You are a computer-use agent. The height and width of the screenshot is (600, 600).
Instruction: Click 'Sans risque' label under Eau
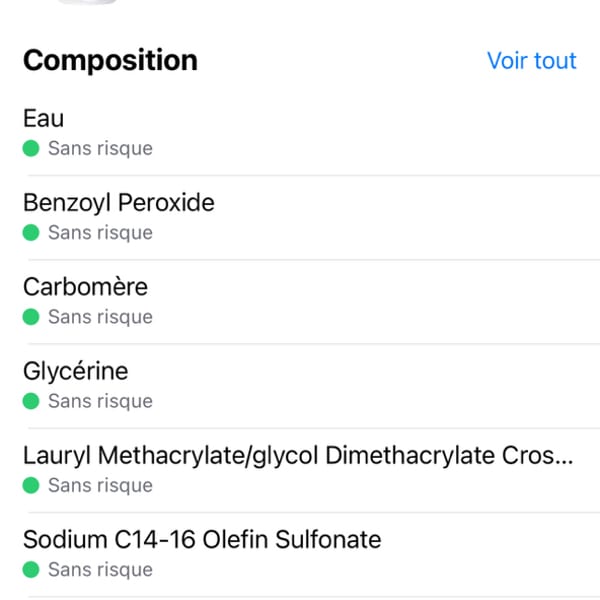click(x=100, y=148)
